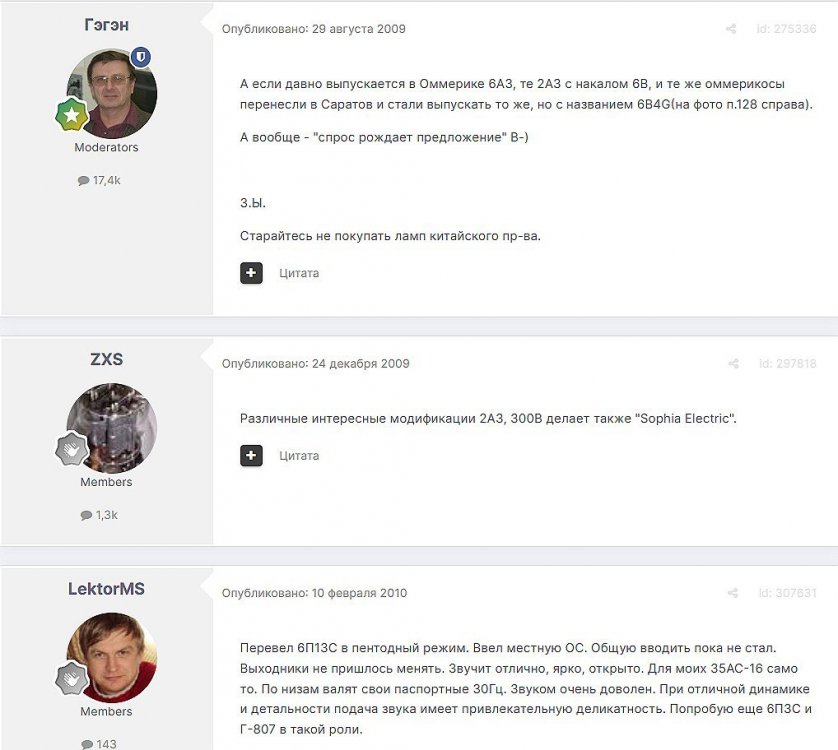
Task: Click share icon on Гэгэн's post
Action: click(x=731, y=29)
